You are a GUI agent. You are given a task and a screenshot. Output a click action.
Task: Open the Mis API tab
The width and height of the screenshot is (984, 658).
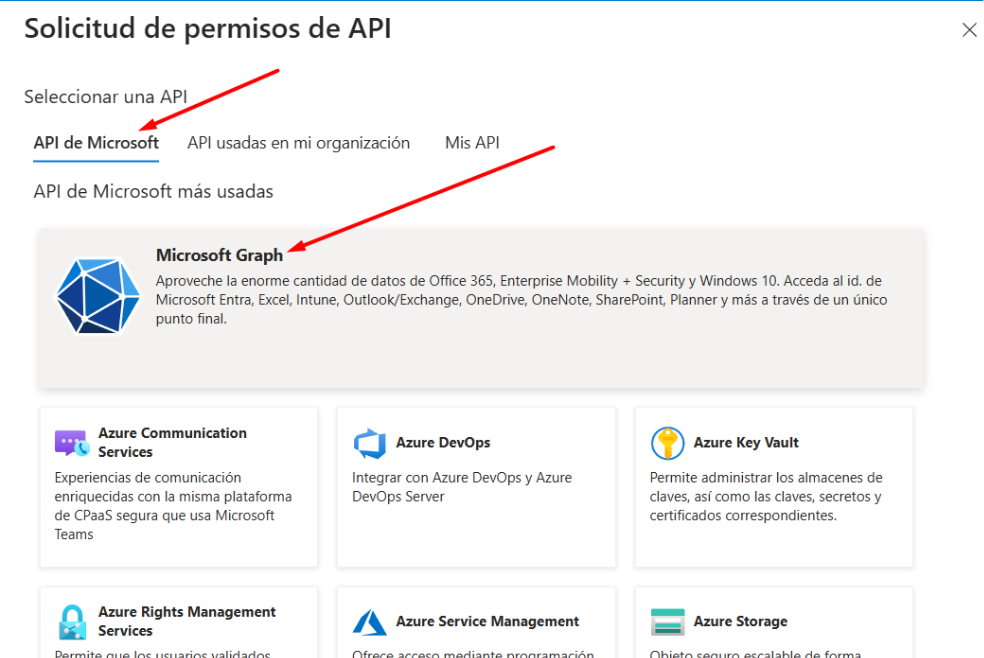472,143
